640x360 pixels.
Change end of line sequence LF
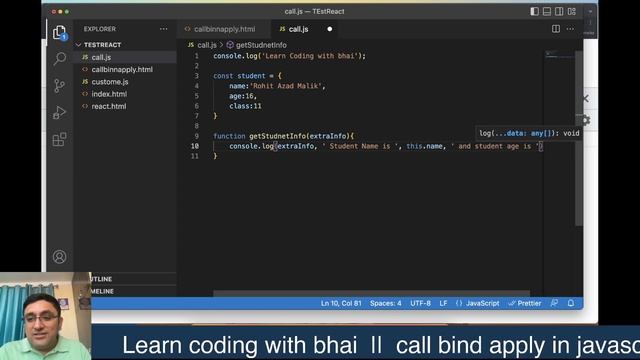443,303
